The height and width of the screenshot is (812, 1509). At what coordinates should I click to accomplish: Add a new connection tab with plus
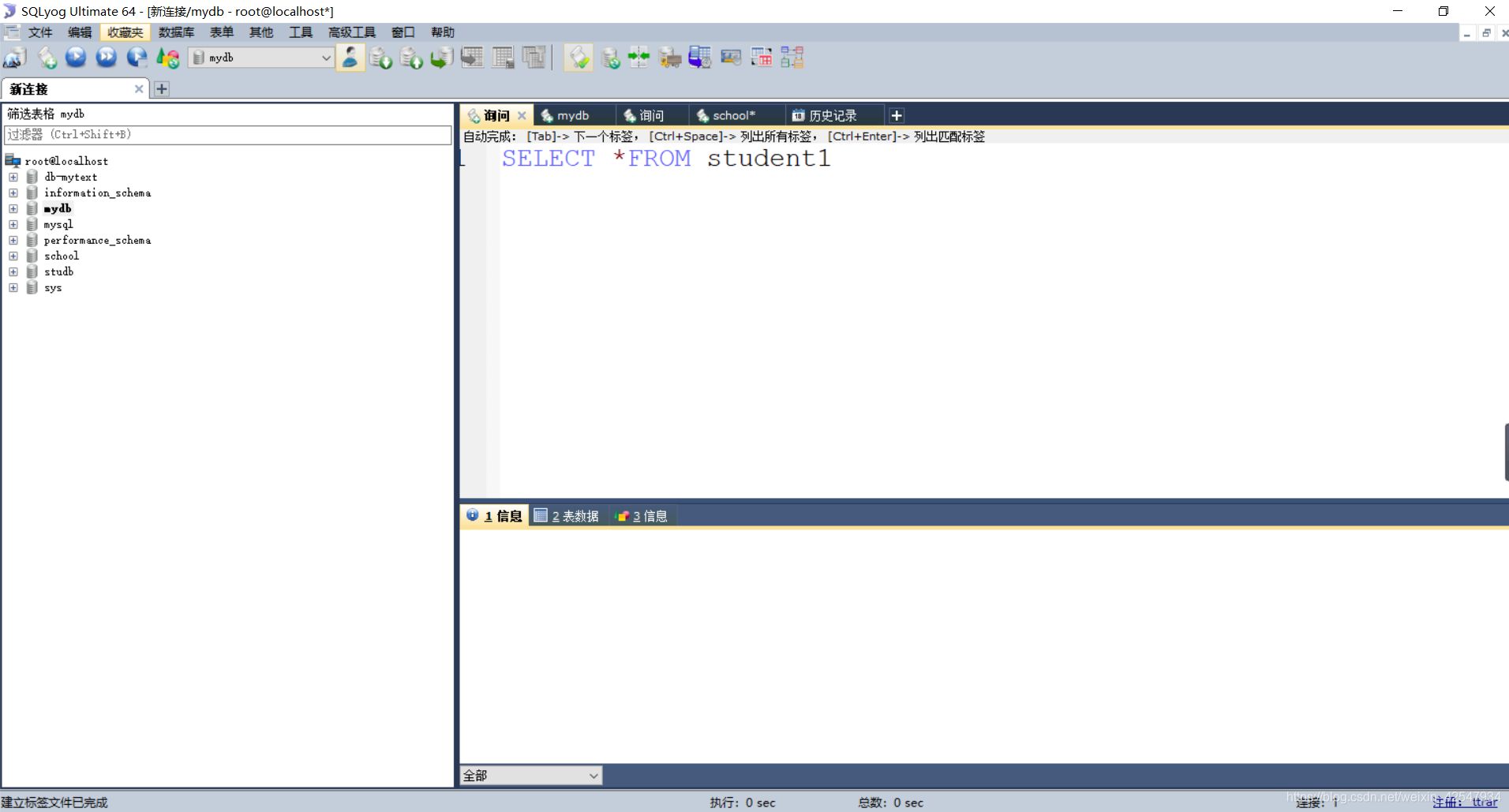point(162,89)
